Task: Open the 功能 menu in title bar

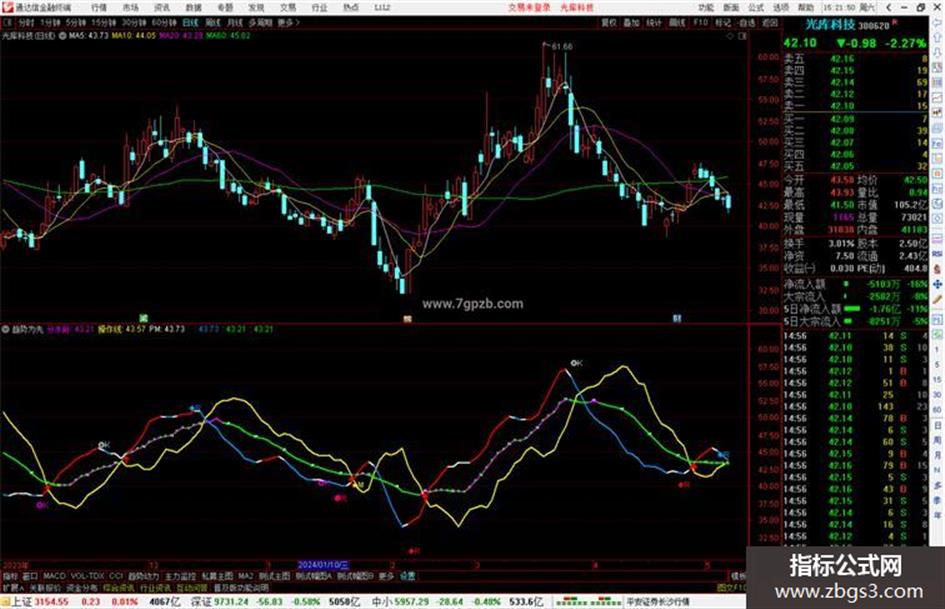Action: point(706,8)
